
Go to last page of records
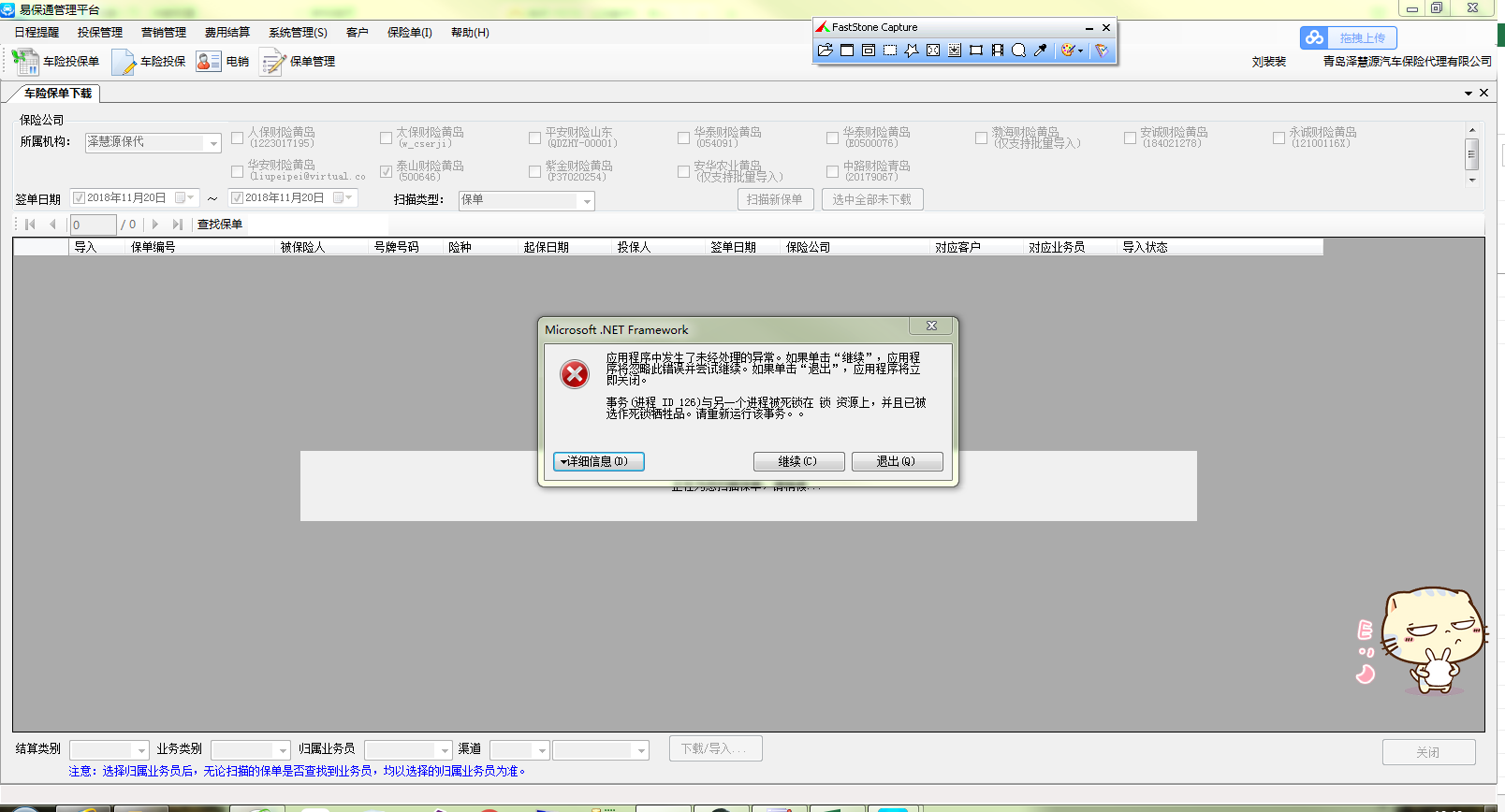point(178,225)
